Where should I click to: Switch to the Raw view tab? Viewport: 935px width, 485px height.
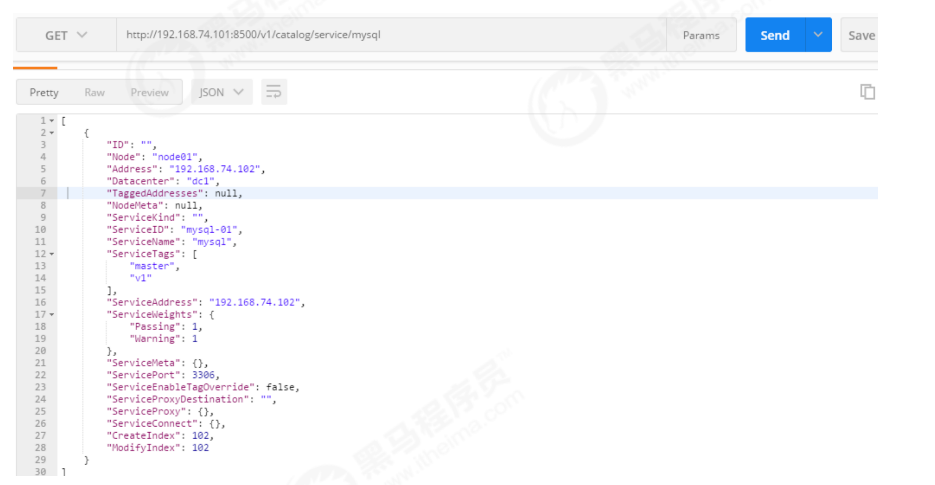click(x=94, y=92)
